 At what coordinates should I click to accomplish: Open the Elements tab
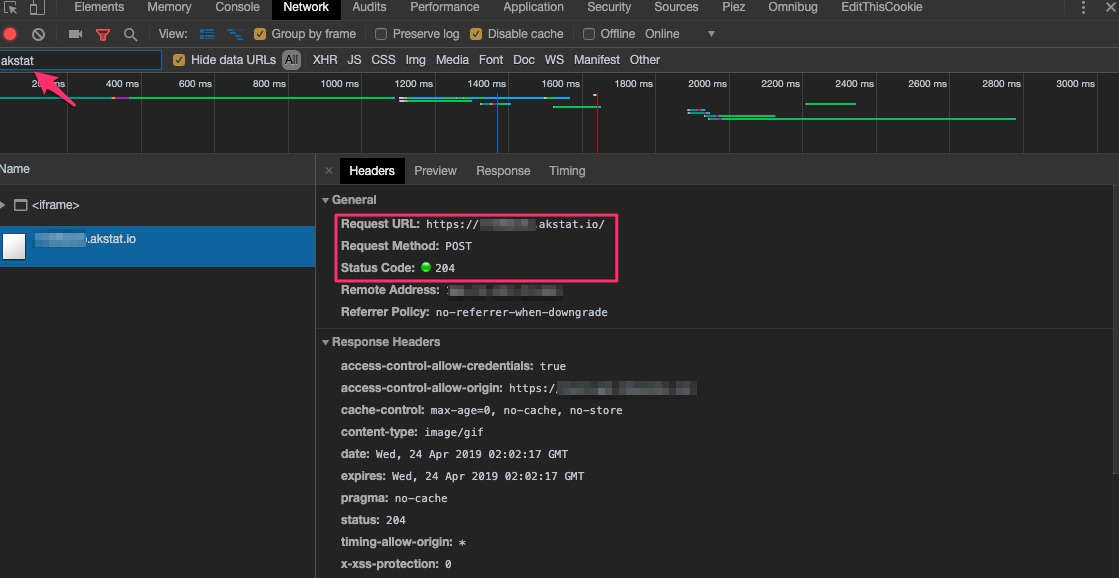pos(99,8)
